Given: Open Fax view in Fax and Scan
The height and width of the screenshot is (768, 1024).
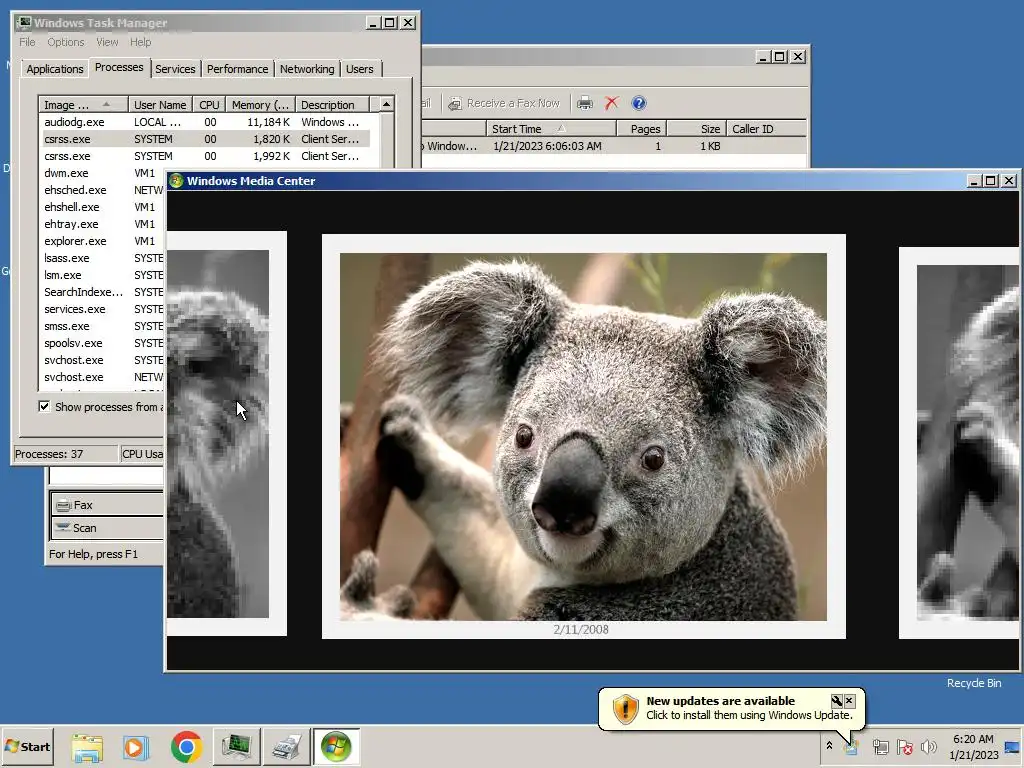Looking at the screenshot, I should point(108,505).
